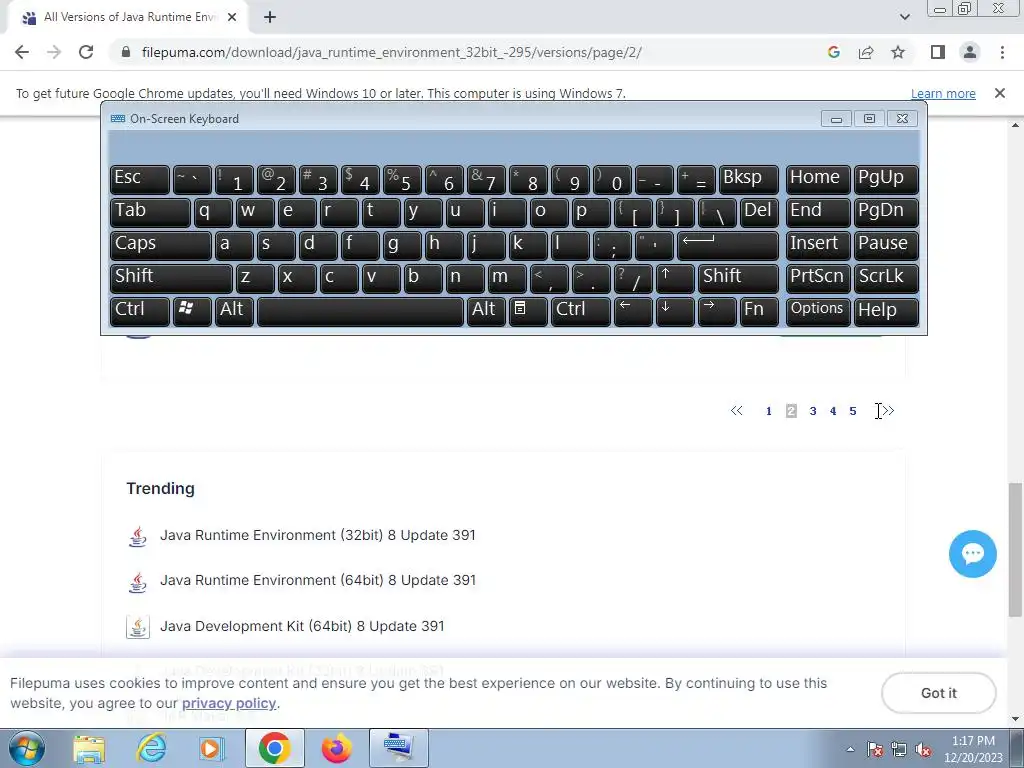Image resolution: width=1024 pixels, height=768 pixels.
Task: Click the right arrow key on keyboard
Action: point(716,311)
